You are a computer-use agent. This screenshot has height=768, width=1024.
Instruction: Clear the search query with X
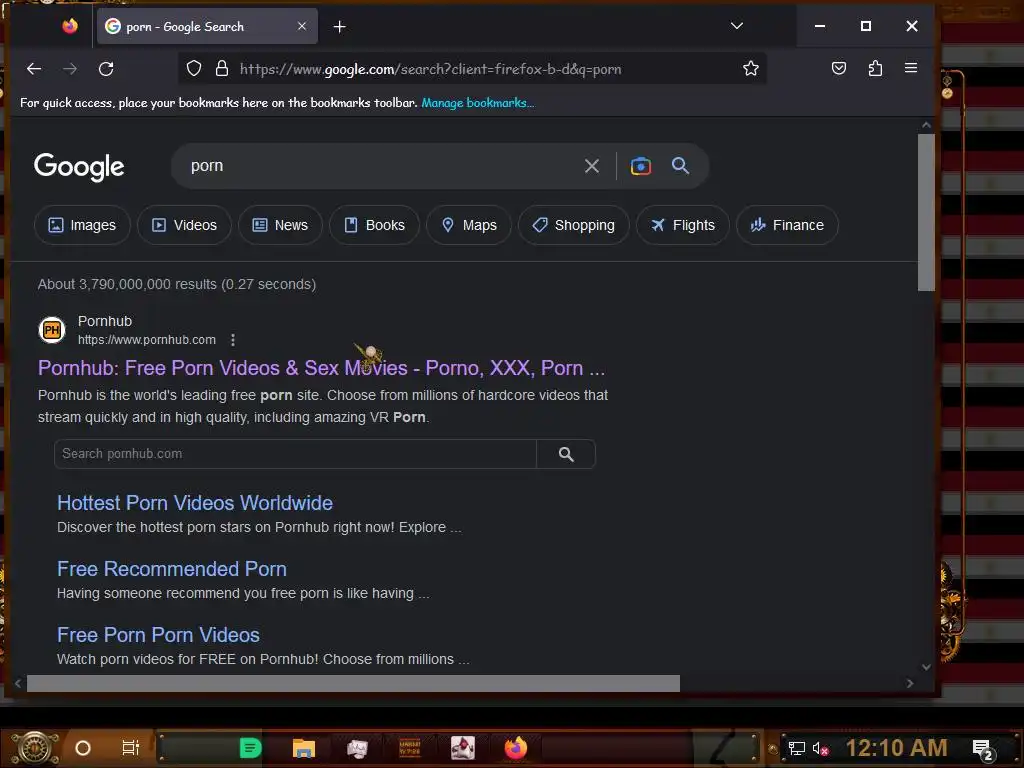coord(592,166)
